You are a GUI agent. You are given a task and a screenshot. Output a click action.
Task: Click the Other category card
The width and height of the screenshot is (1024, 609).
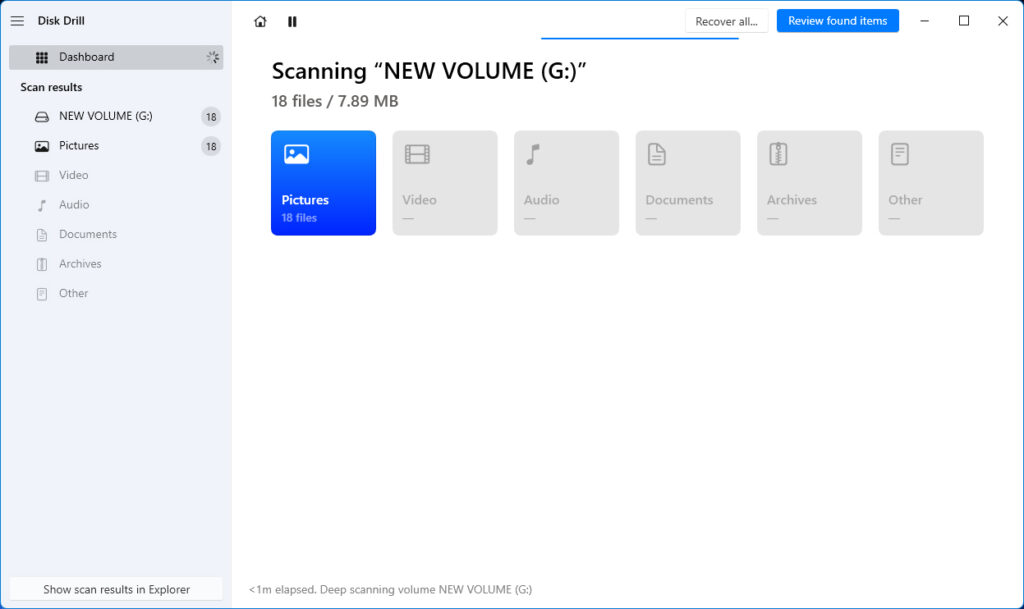pos(930,182)
